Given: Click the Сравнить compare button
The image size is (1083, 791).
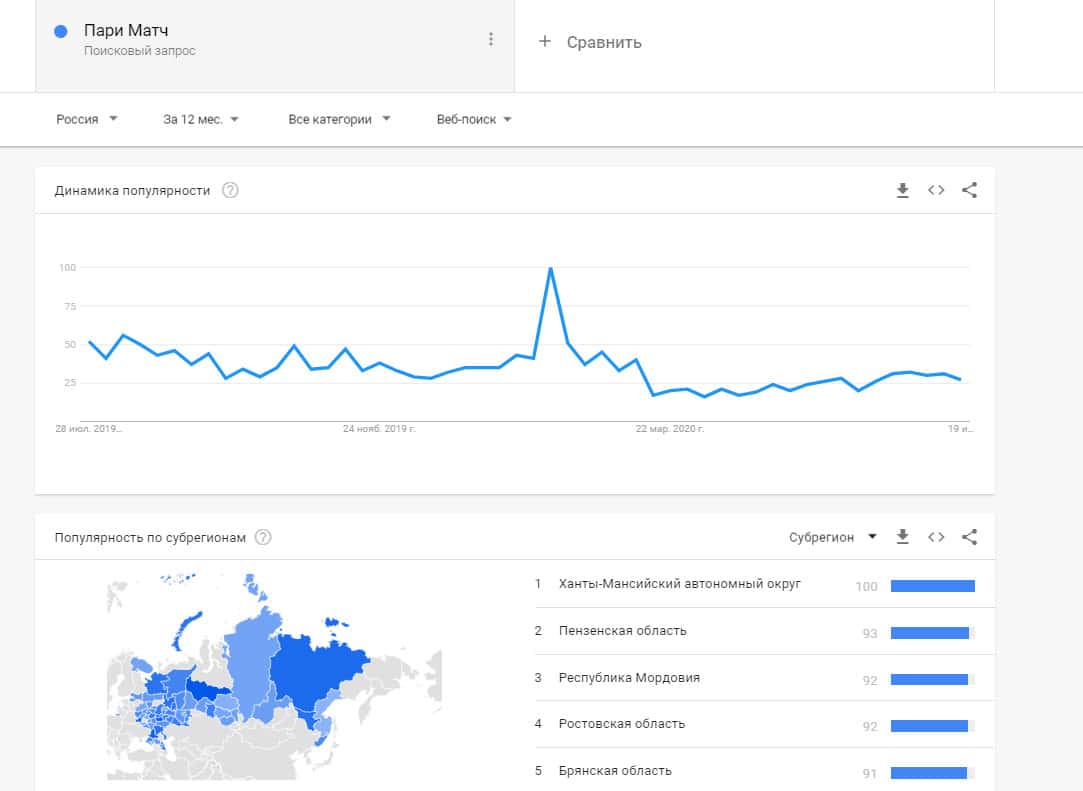Looking at the screenshot, I should coord(603,42).
